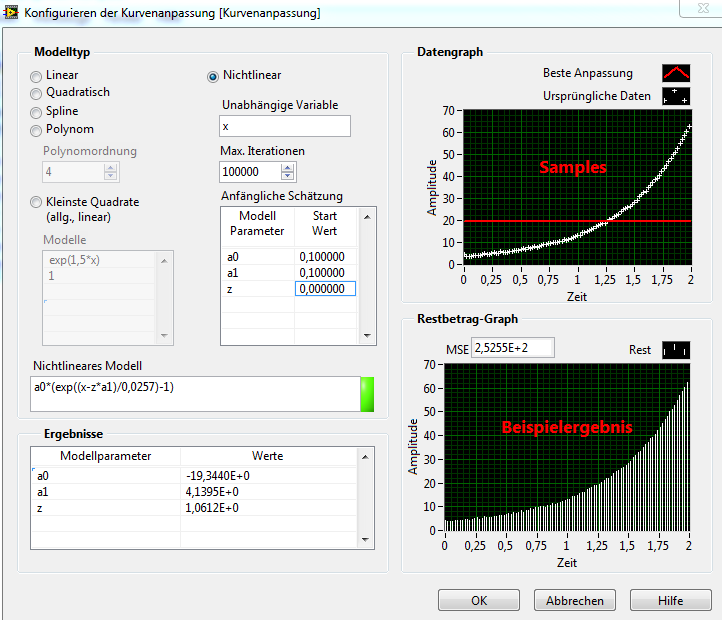Click the Restbetrag-Graph plot area

click(567, 447)
